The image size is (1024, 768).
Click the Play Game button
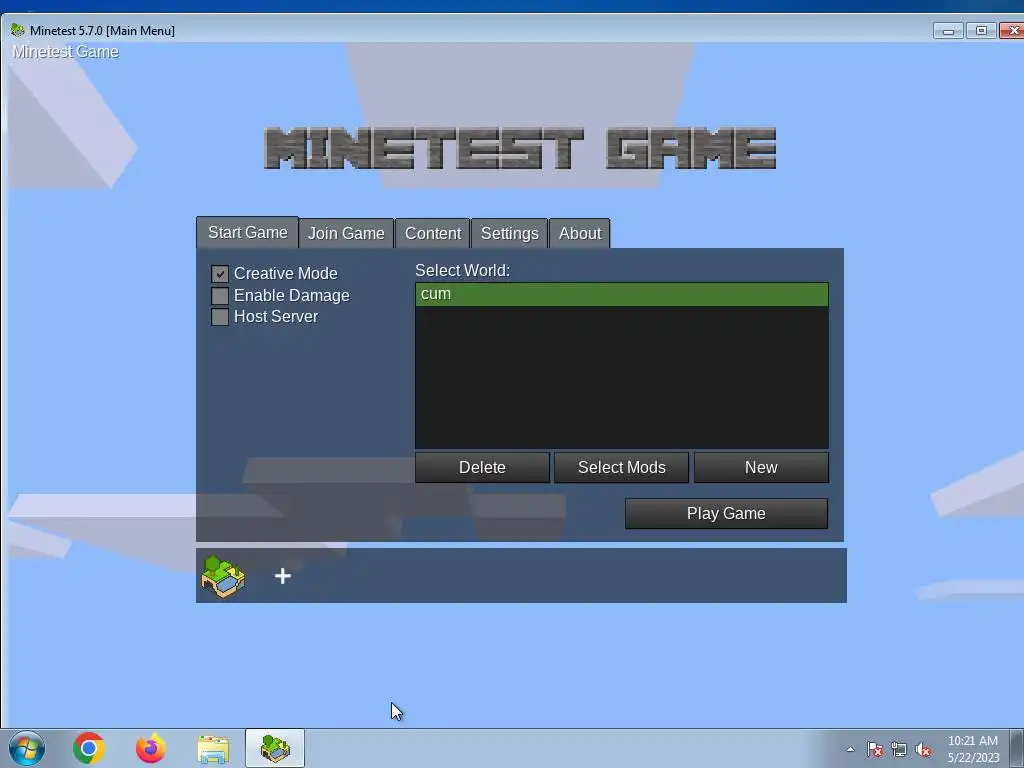[726, 513]
